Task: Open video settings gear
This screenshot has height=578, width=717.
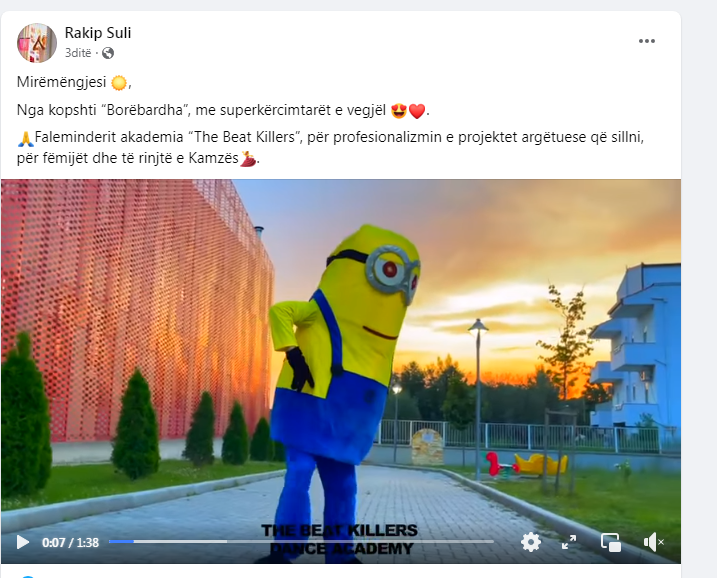Action: tap(530, 542)
